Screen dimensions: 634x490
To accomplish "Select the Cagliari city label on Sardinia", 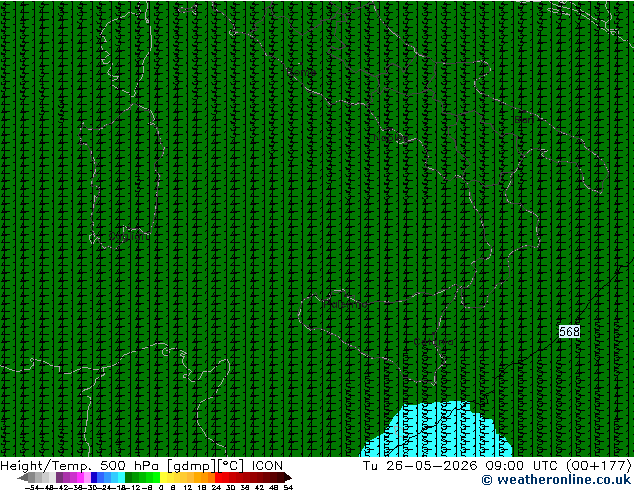I will (129, 236).
